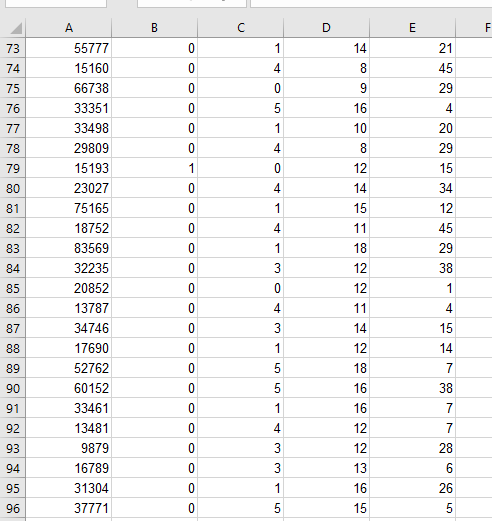Click cell containing 55777
Viewport: 492px width, 521px height.
pos(69,48)
